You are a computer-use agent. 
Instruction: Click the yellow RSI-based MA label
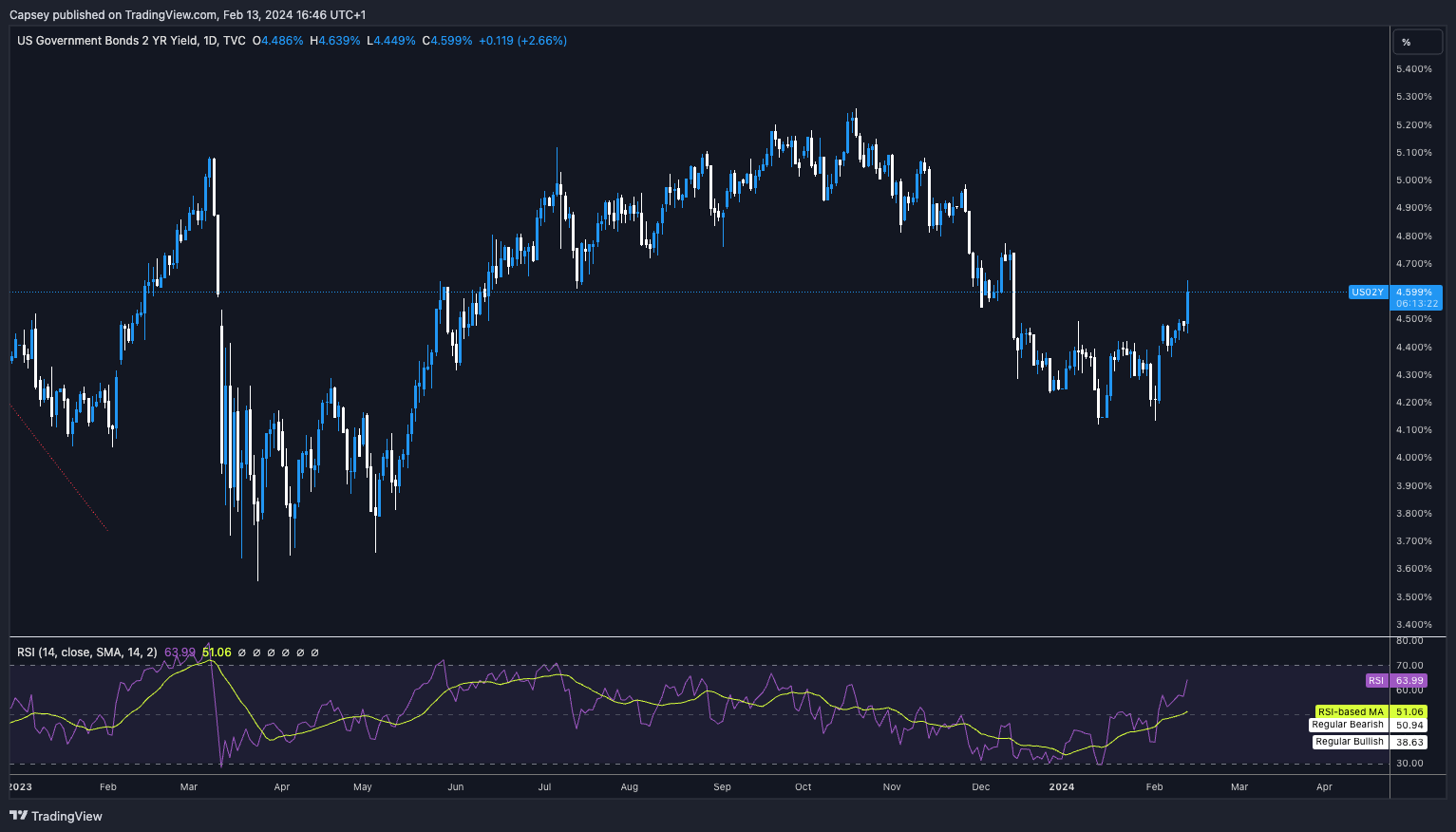(1350, 711)
